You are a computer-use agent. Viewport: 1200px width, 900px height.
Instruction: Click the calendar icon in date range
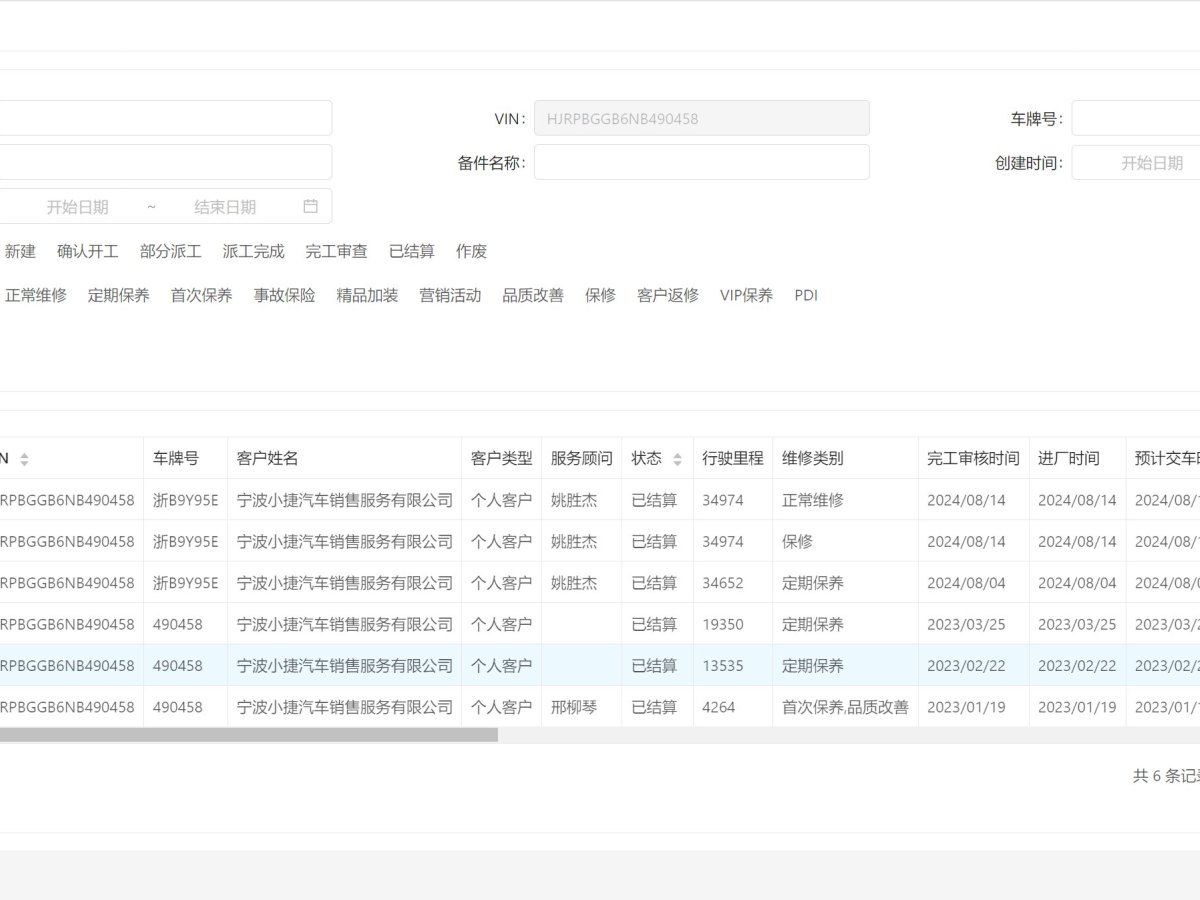(311, 206)
